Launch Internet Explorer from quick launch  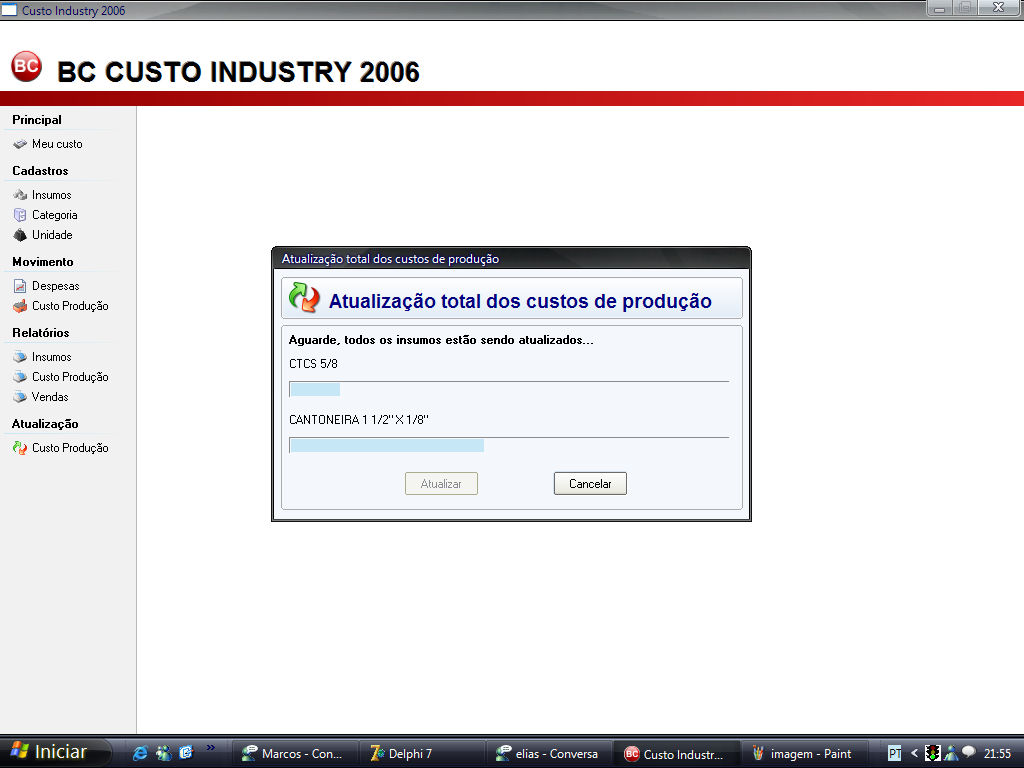pyautogui.click(x=140, y=753)
